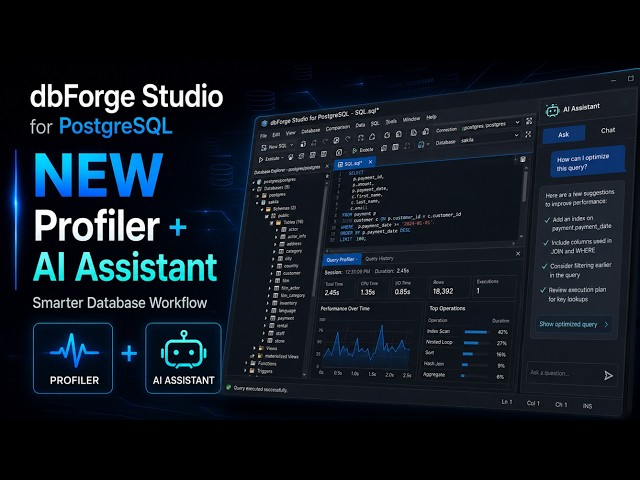This screenshot has width=640, height=480.
Task: Click the large AI Assistant robot icon card
Action: (x=183, y=358)
